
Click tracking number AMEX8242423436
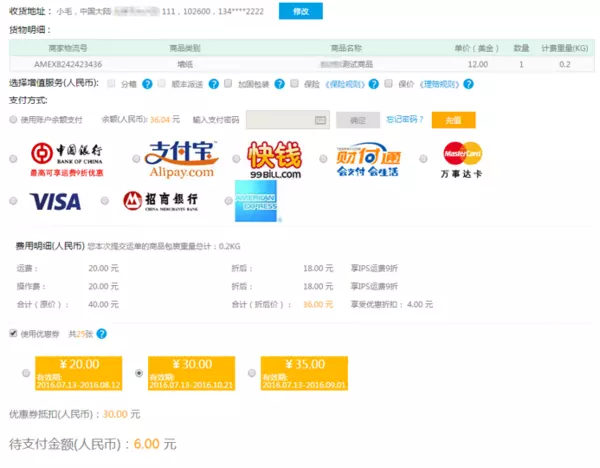coord(68,64)
